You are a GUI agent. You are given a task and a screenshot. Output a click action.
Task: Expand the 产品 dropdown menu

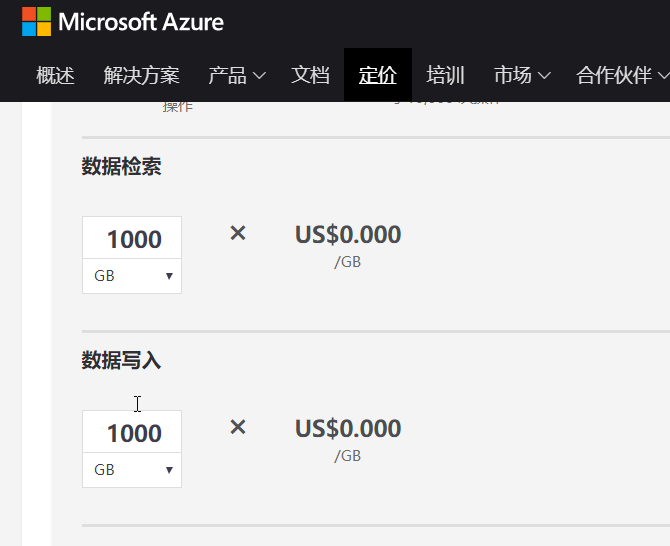point(236,75)
